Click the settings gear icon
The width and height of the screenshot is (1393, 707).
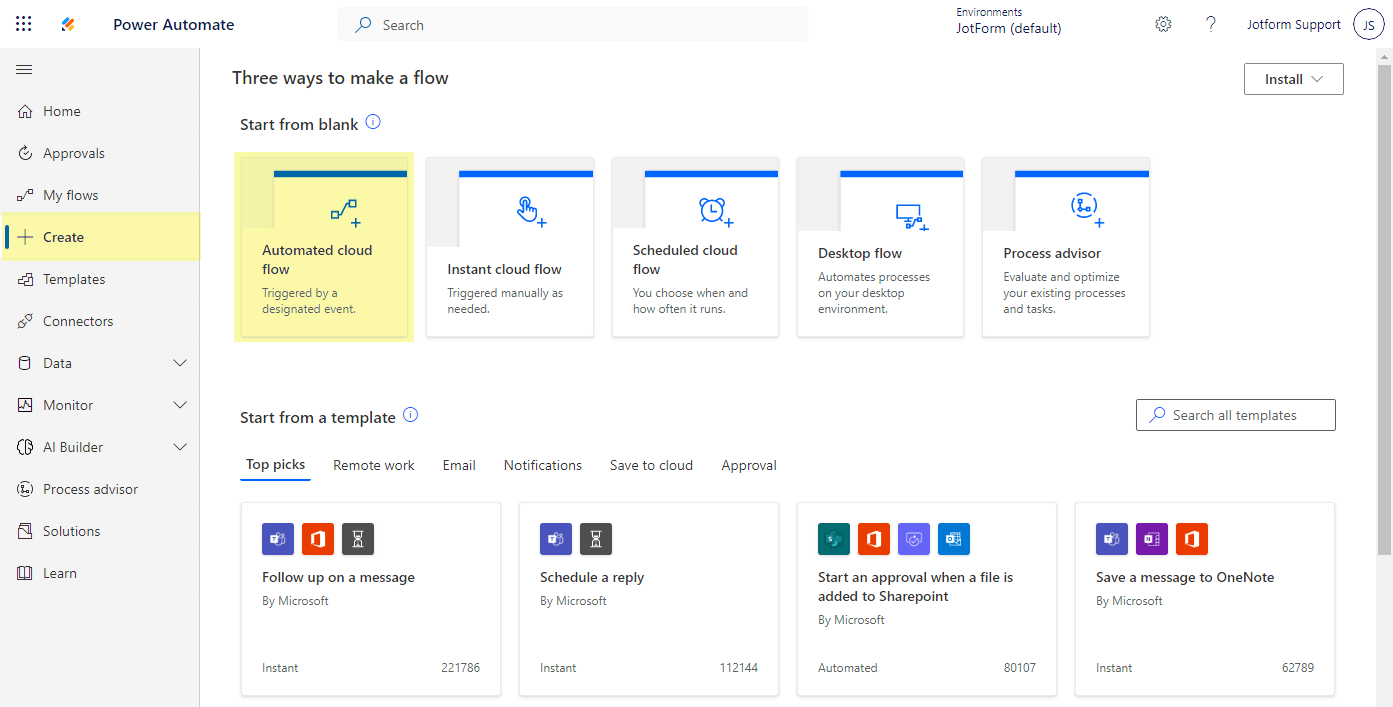(1163, 24)
